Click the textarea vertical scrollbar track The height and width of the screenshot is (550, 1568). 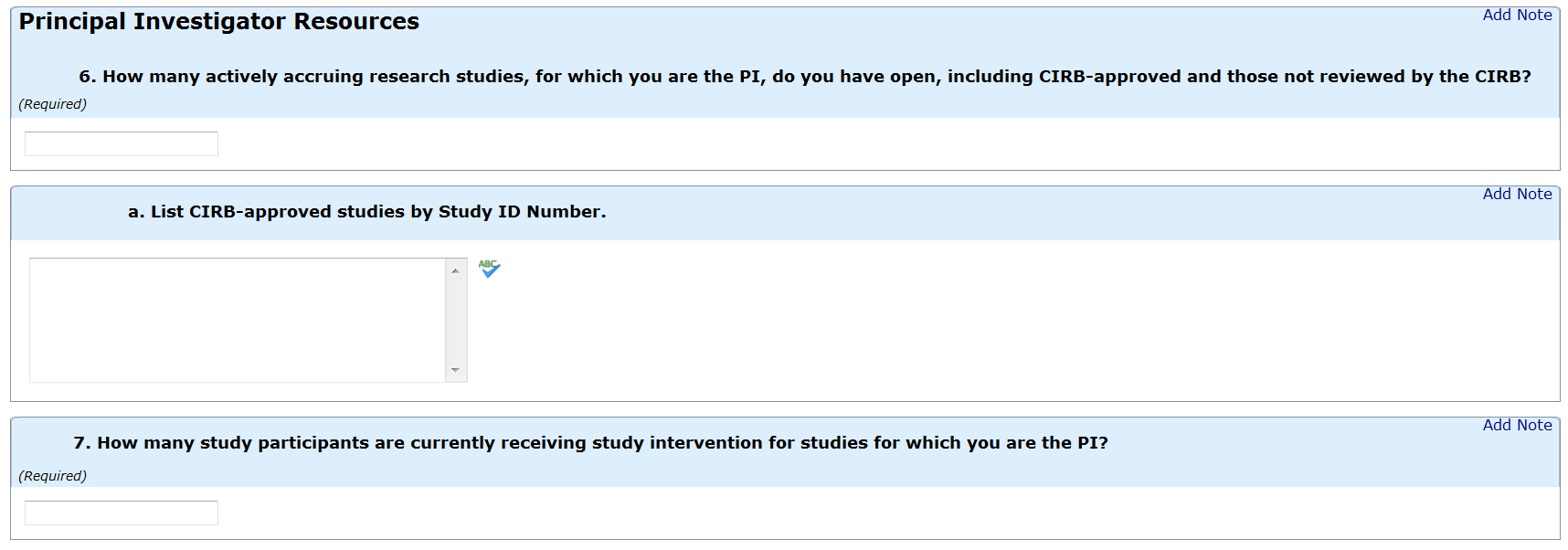click(455, 320)
